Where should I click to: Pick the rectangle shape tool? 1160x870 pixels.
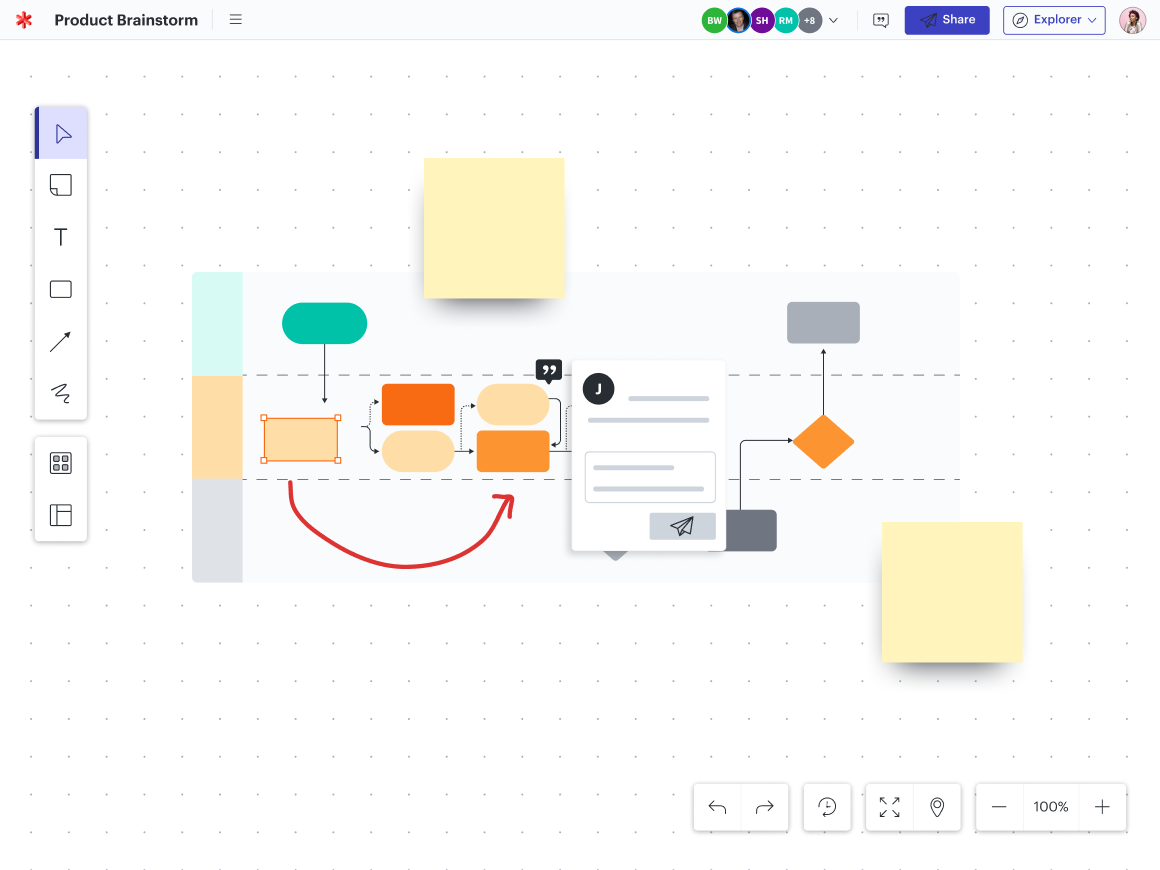(x=61, y=289)
